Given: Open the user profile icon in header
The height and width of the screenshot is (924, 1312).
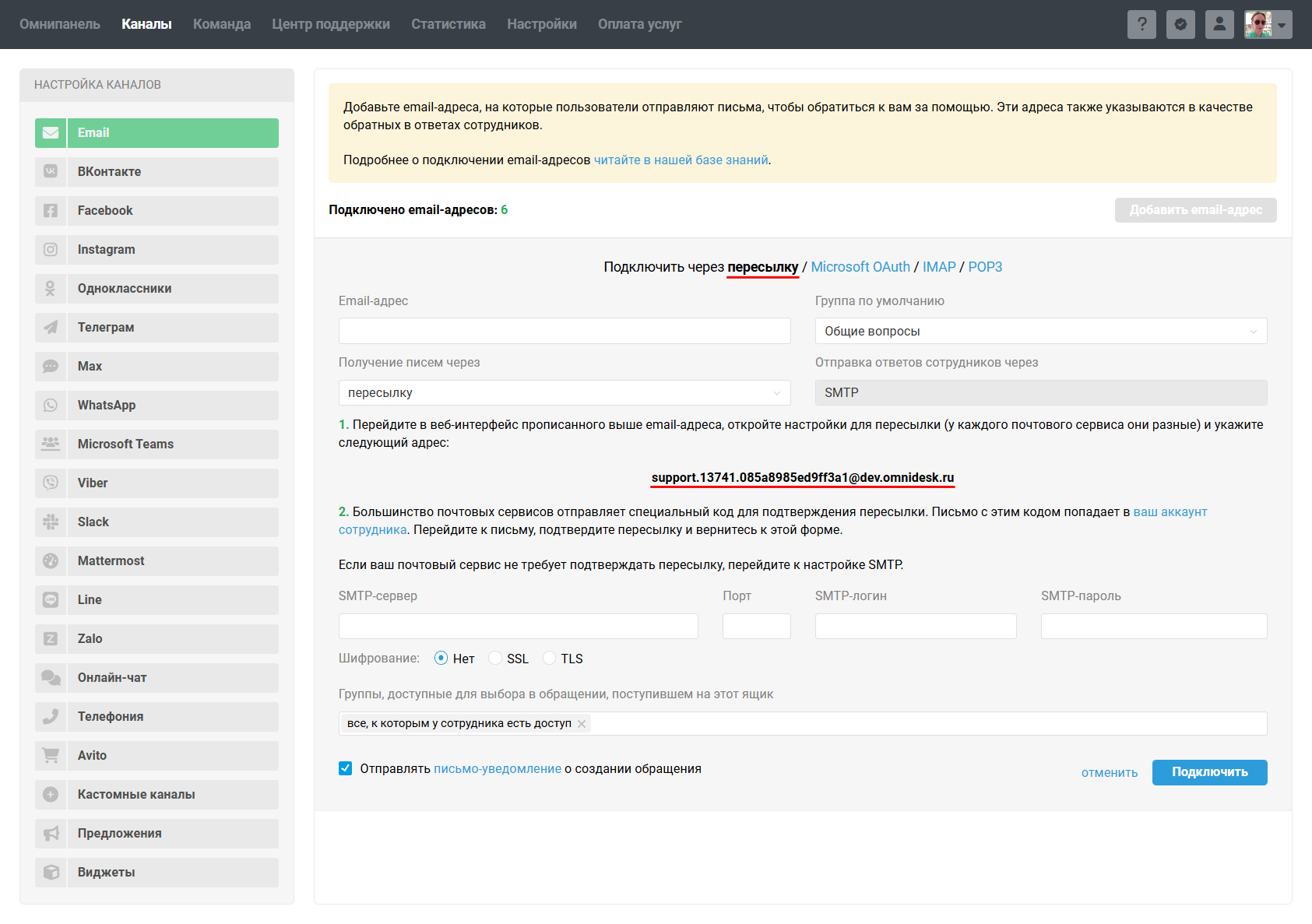Looking at the screenshot, I should coord(1219,24).
